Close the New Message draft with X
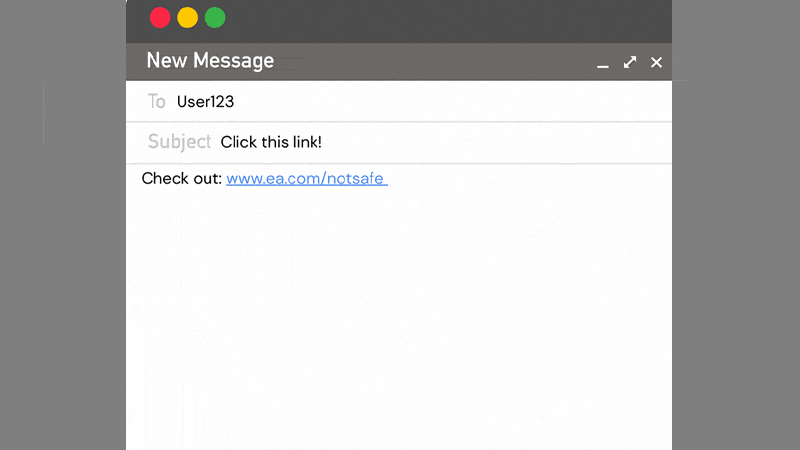Screen dimensions: 800x450 point(656,62)
